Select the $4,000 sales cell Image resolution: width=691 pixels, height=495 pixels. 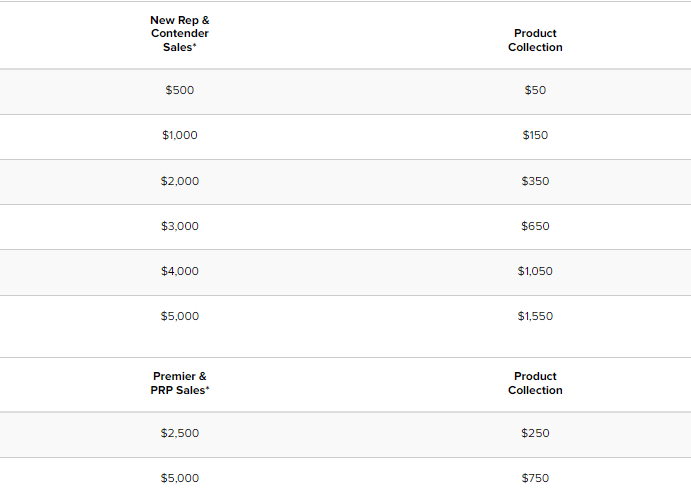pyautogui.click(x=180, y=271)
